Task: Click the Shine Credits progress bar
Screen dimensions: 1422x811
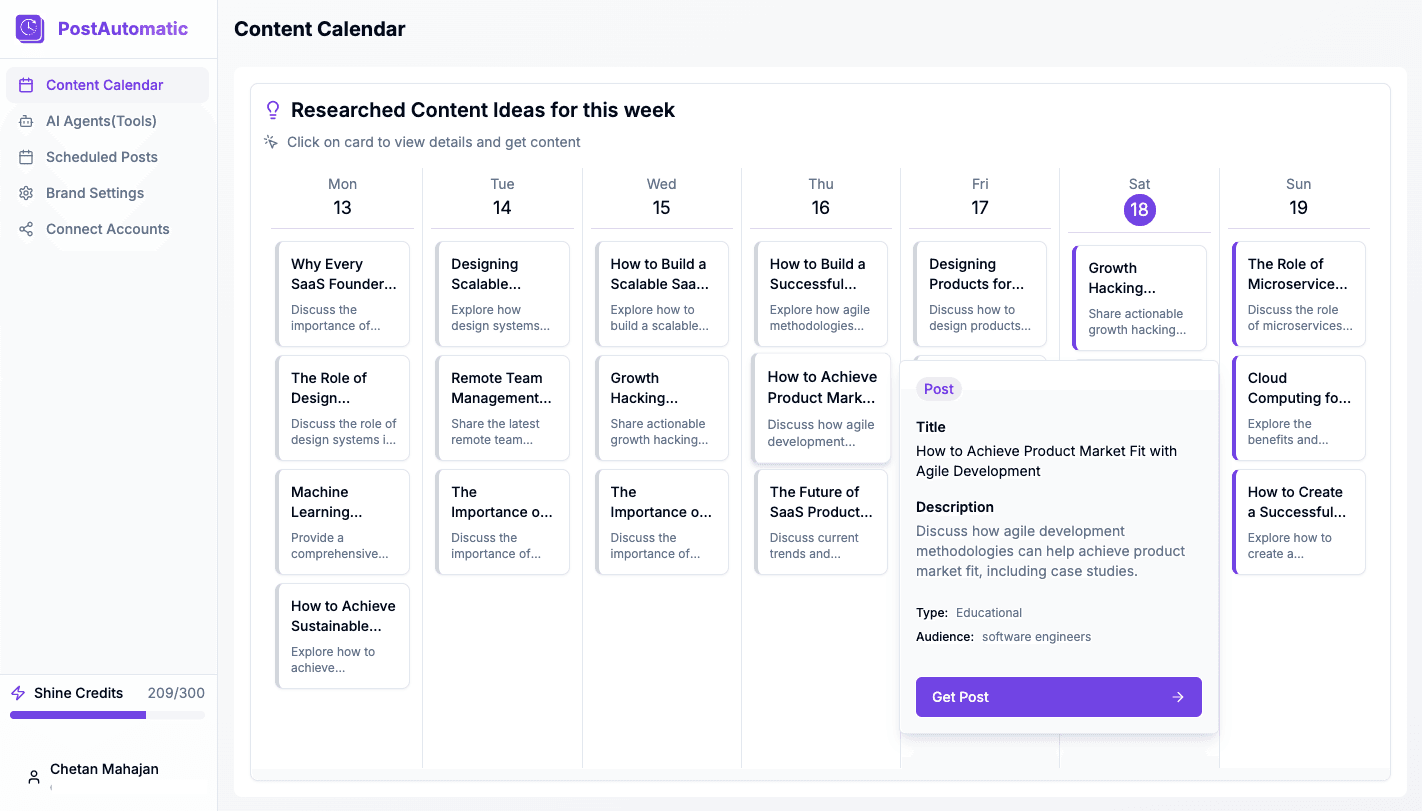Action: coord(107,715)
